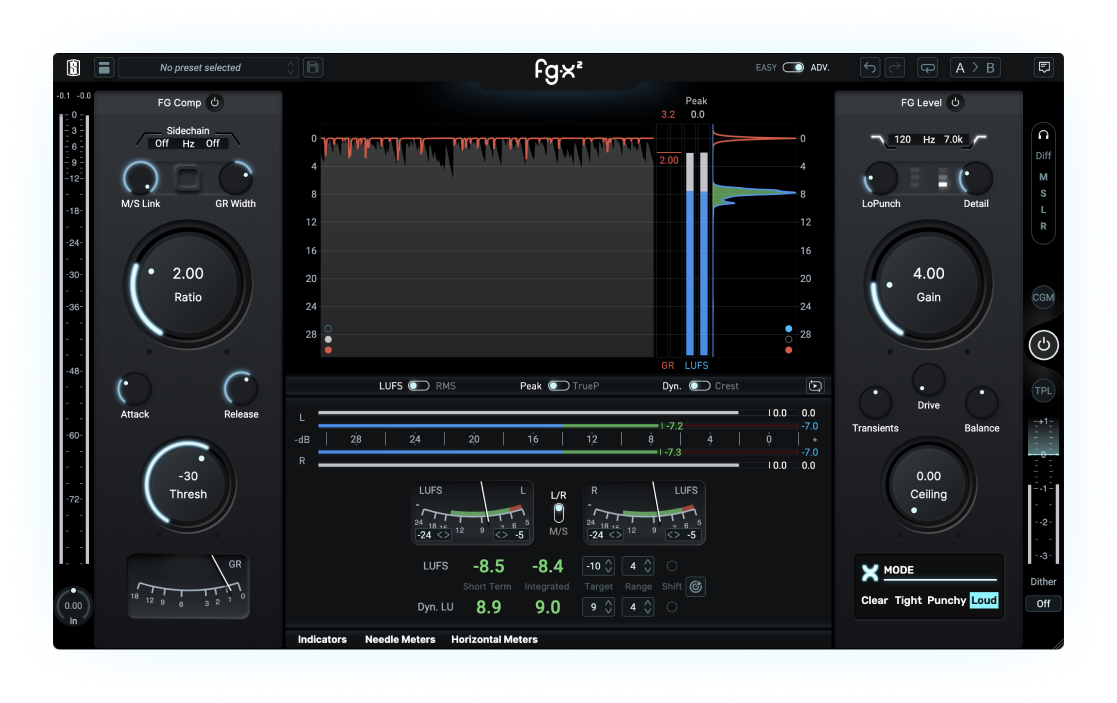Open the Indicators tab
The height and width of the screenshot is (703, 1117).
(x=322, y=640)
